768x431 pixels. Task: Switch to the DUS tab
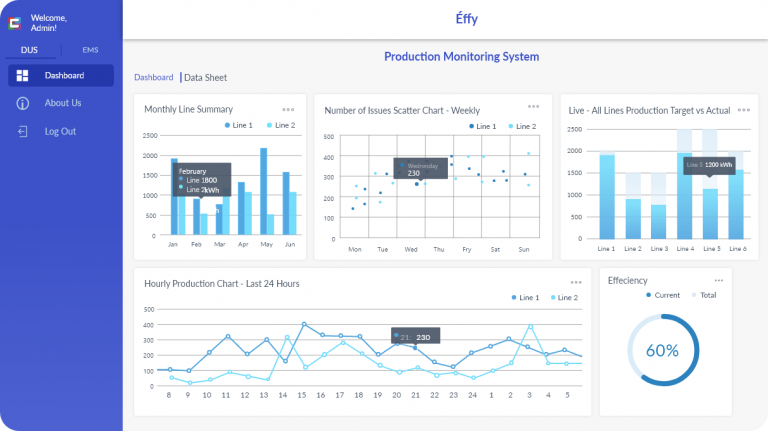point(30,49)
